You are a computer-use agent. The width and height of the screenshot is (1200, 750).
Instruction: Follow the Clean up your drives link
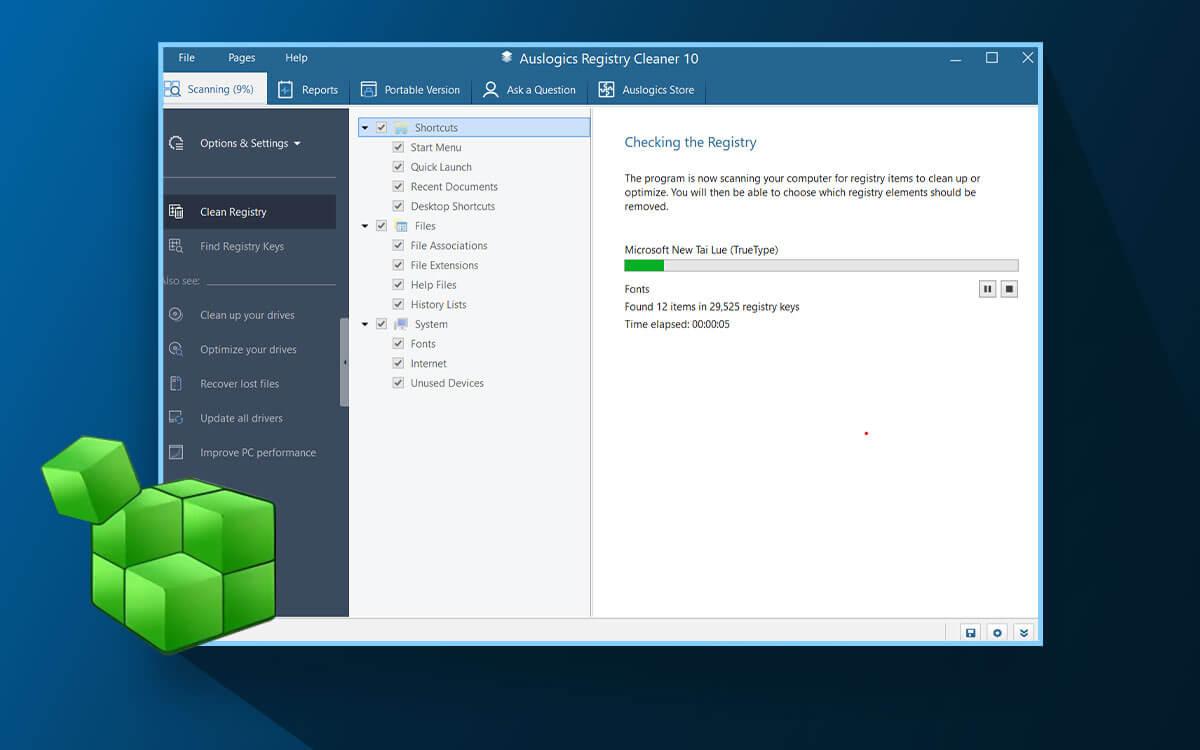point(247,315)
